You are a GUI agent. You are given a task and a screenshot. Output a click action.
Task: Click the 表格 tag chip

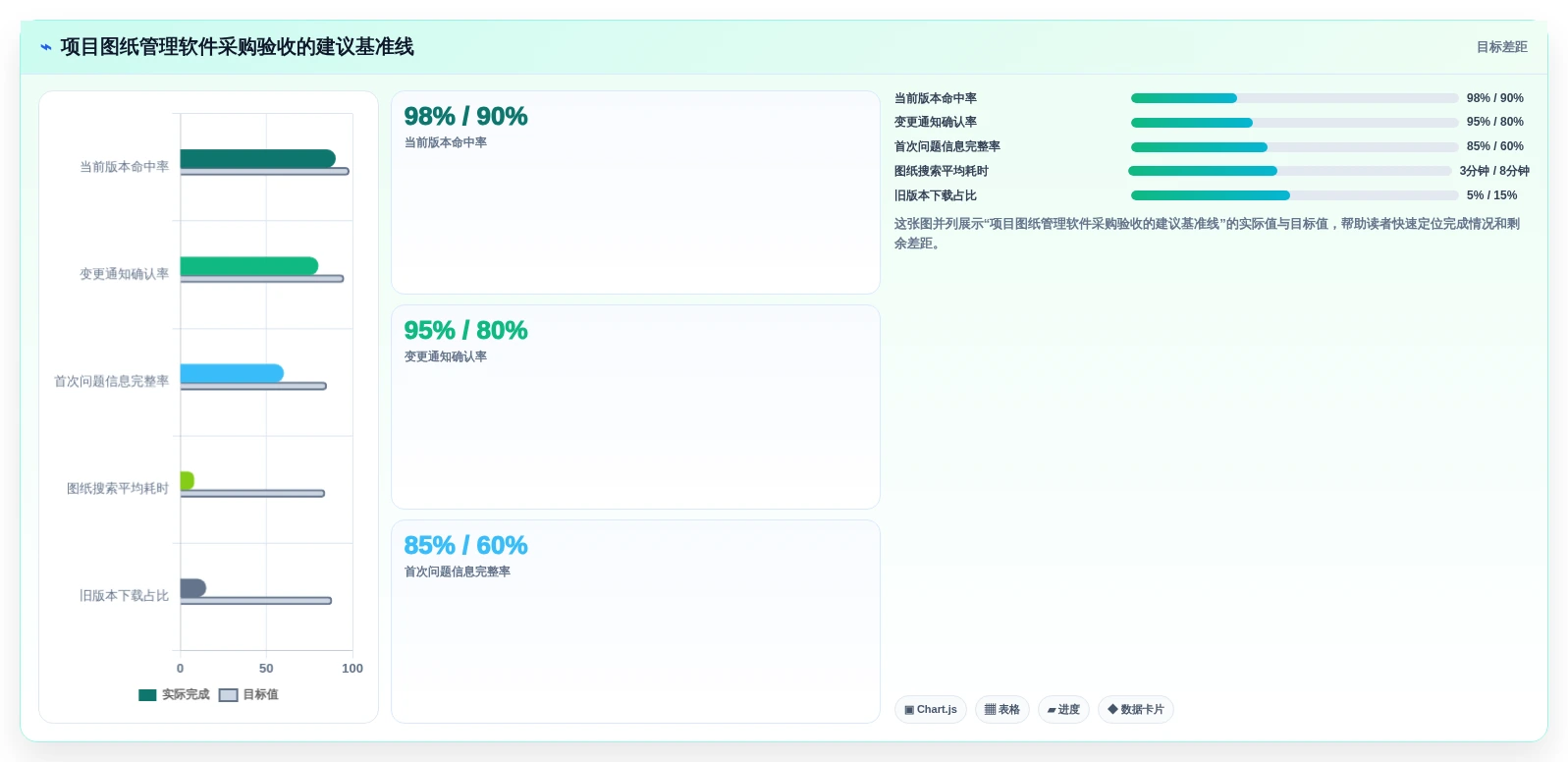point(1002,710)
